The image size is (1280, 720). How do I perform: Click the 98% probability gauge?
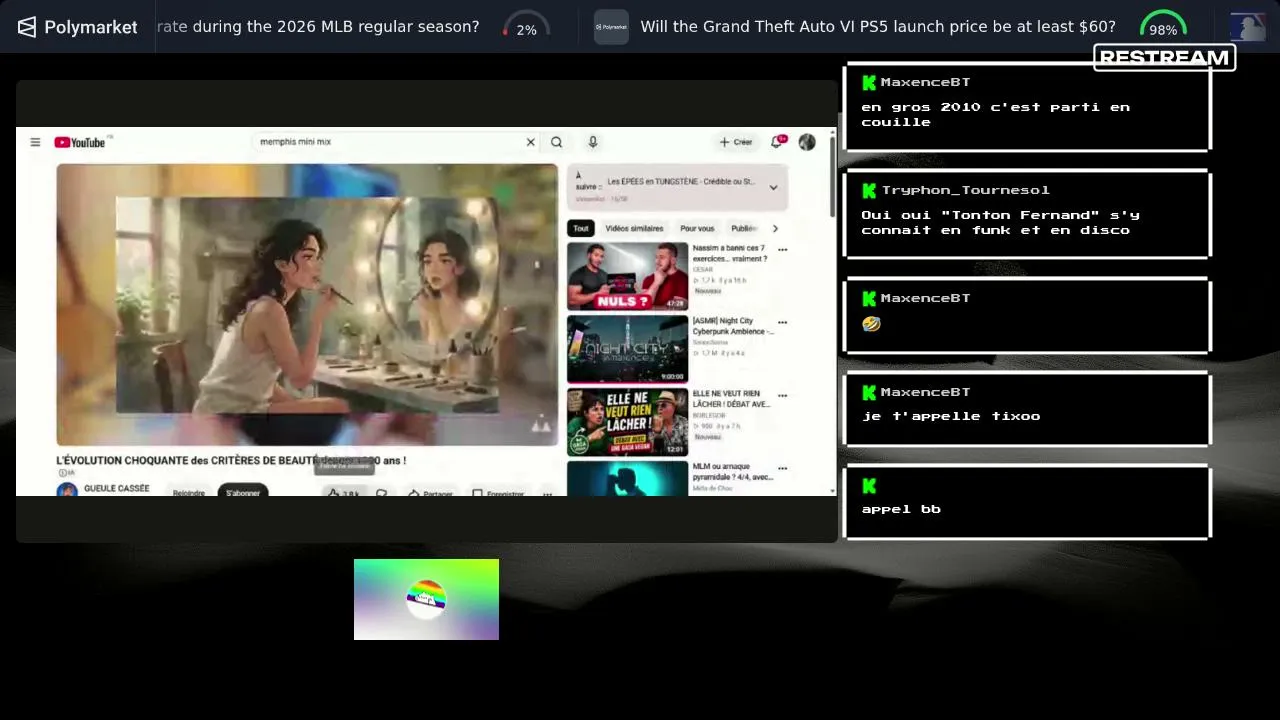(x=1163, y=27)
